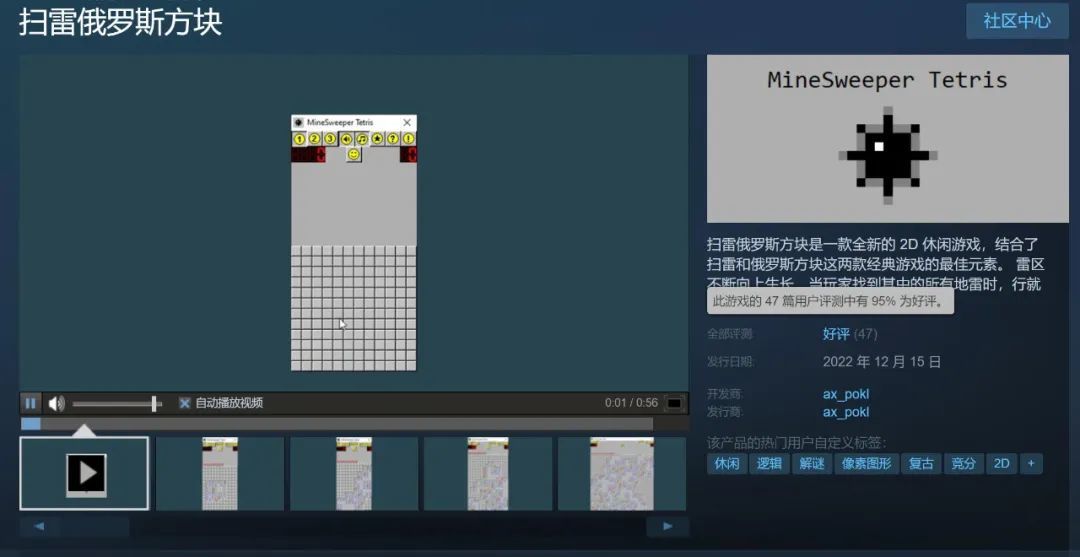Open developer ax_pokl link beside 开发商
The height and width of the screenshot is (557, 1080).
(846, 394)
